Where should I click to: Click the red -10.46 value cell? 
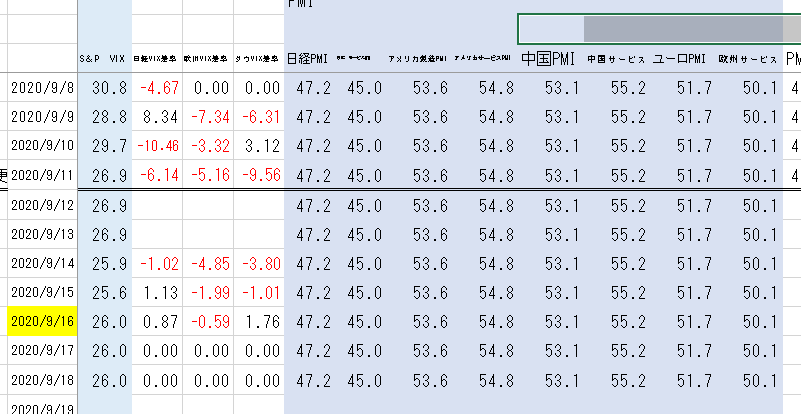pos(157,146)
